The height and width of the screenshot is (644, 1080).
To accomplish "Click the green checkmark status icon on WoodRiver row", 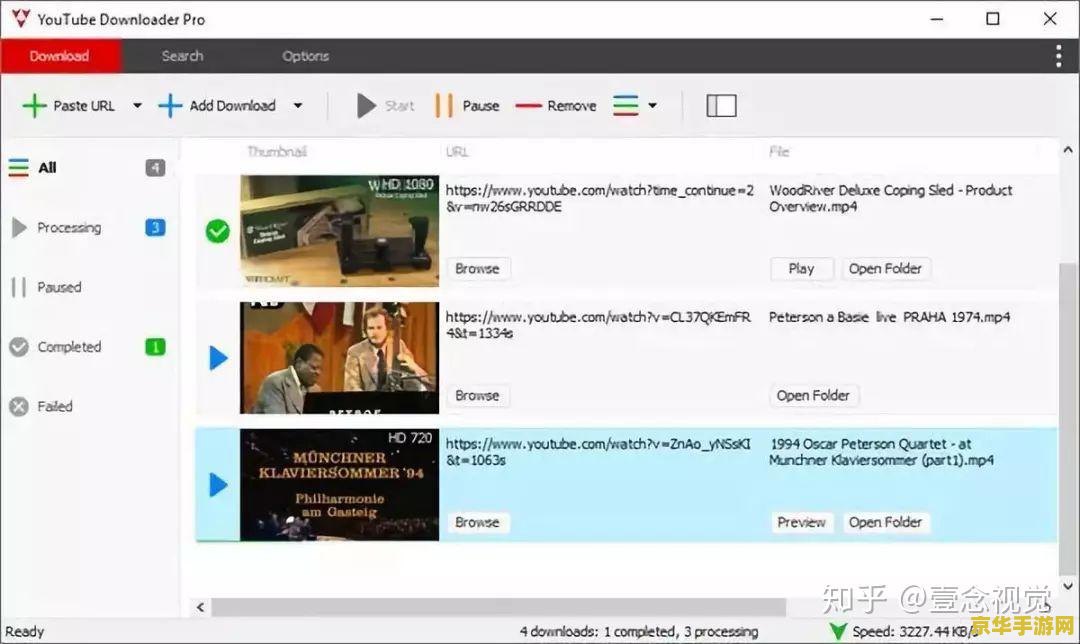I will 218,231.
